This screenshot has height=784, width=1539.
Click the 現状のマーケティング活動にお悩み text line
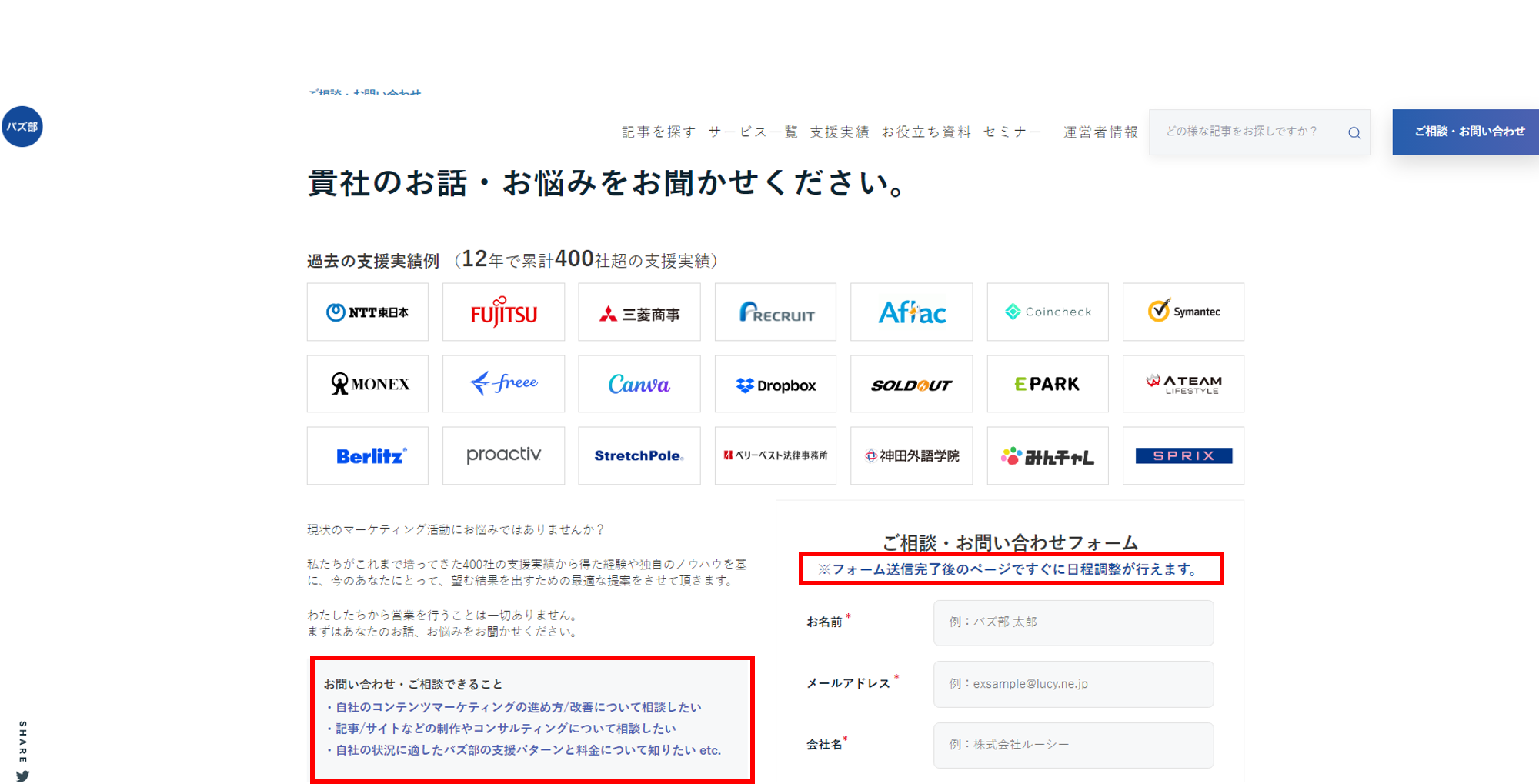coord(456,529)
